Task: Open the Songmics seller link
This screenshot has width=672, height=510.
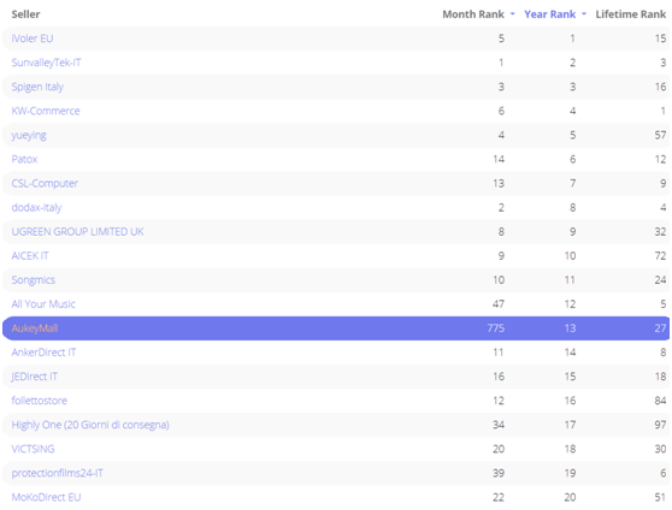Action: click(33, 280)
